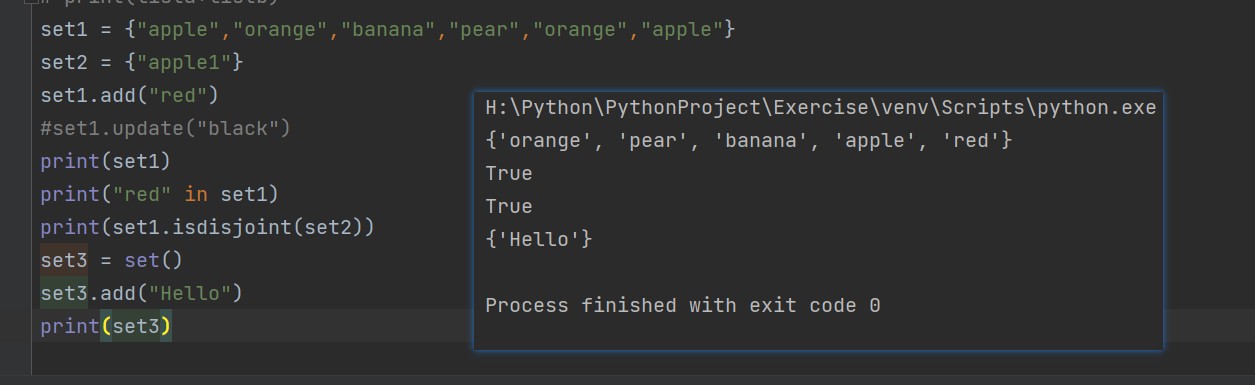Click the set1.add("red") line
Image resolution: width=1255 pixels, height=385 pixels.
tap(129, 95)
